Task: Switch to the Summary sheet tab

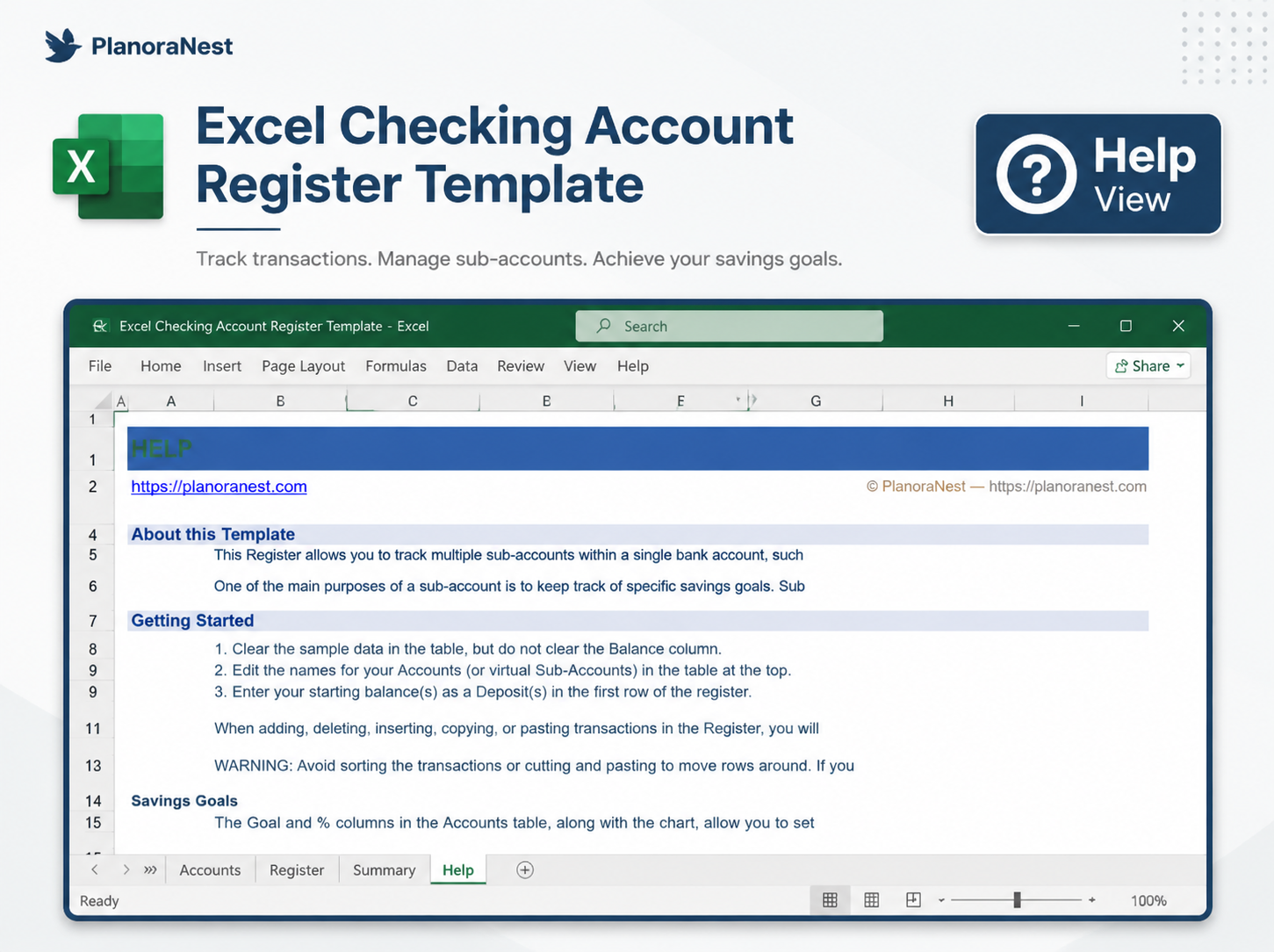Action: click(x=384, y=870)
